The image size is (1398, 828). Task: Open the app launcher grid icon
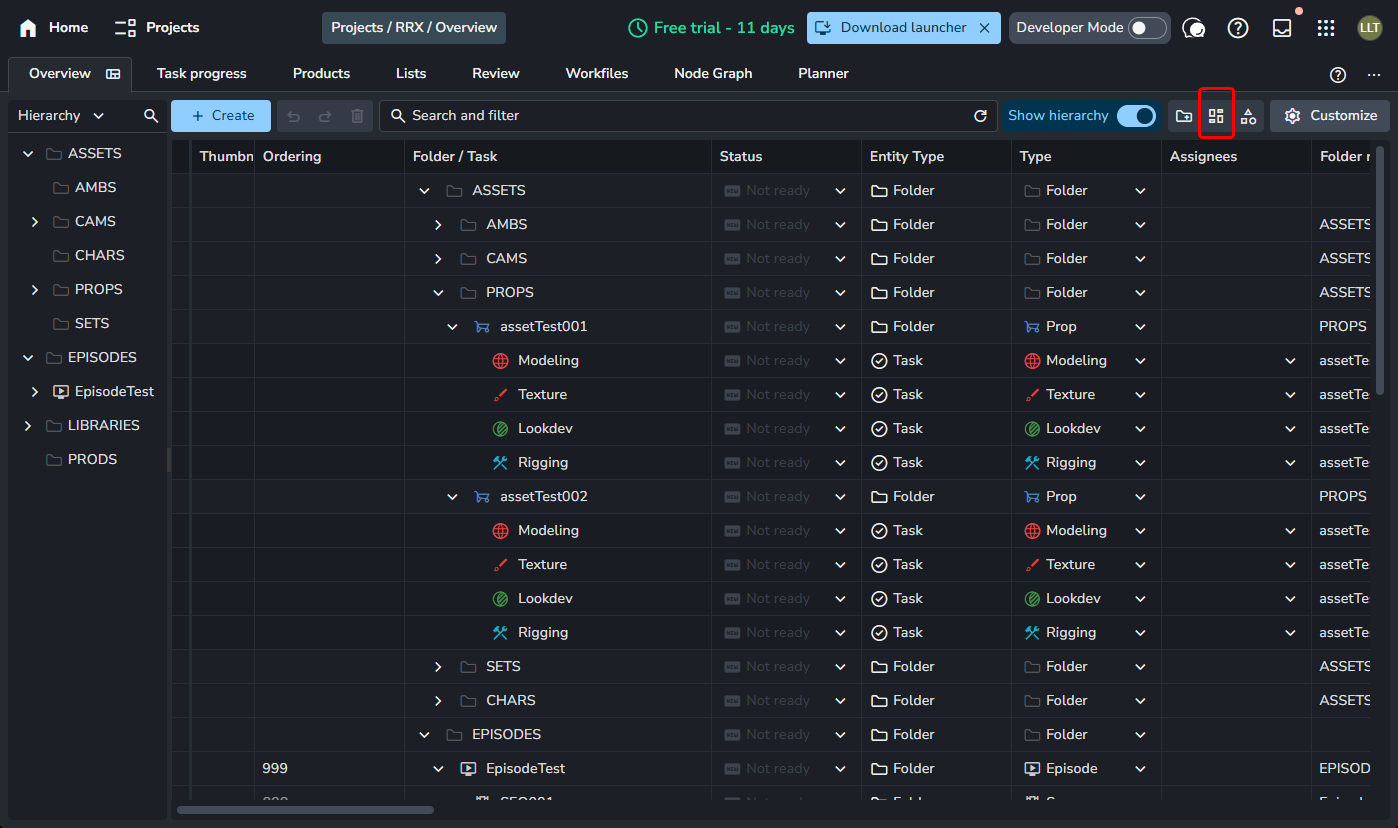[x=1326, y=28]
